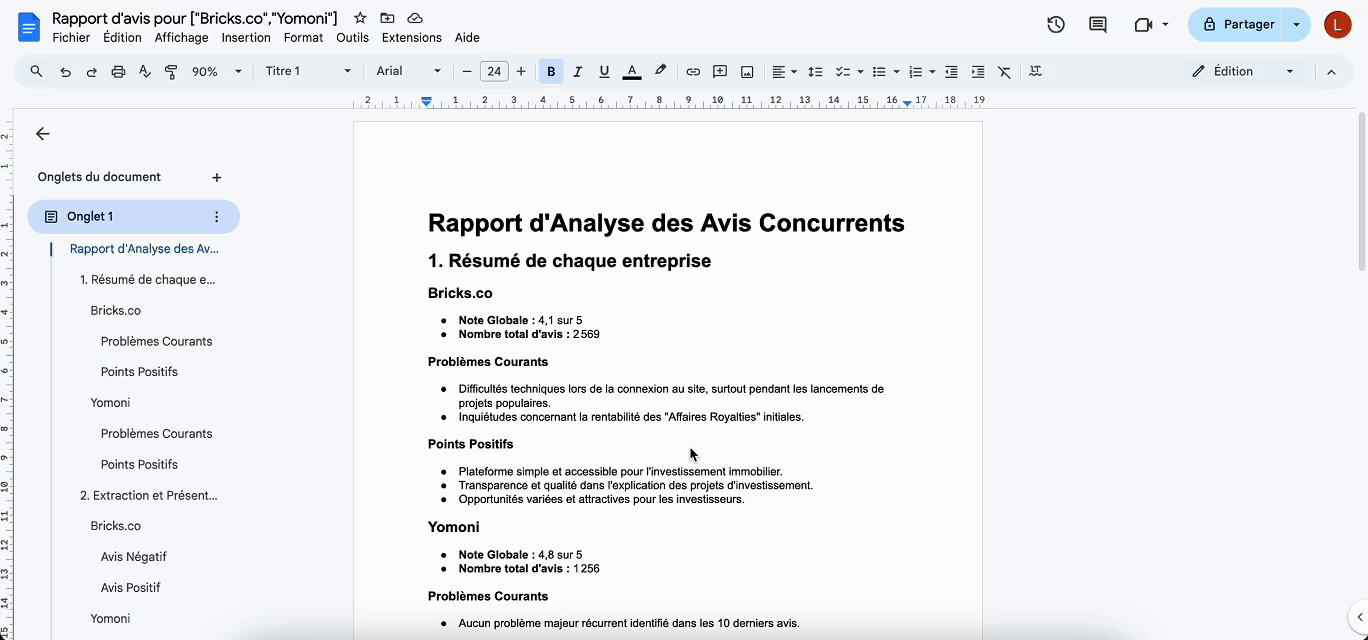The width and height of the screenshot is (1368, 640).
Task: Clear formatting of selected text
Action: [x=1005, y=71]
